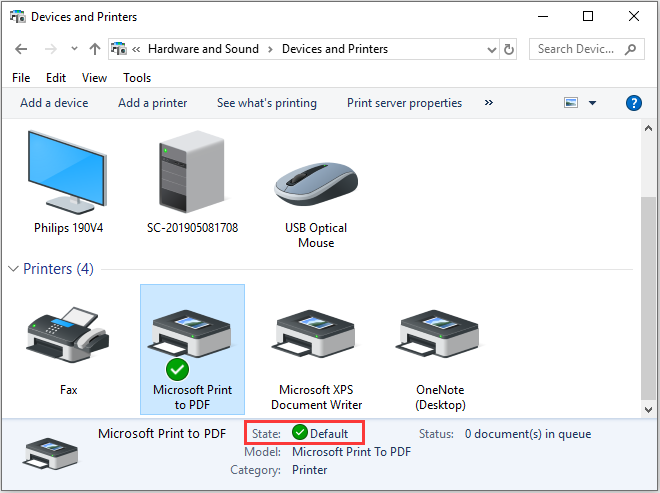Viewport: 660px width, 493px height.
Task: Click the Printers (4) group heading
Action: tap(59, 269)
